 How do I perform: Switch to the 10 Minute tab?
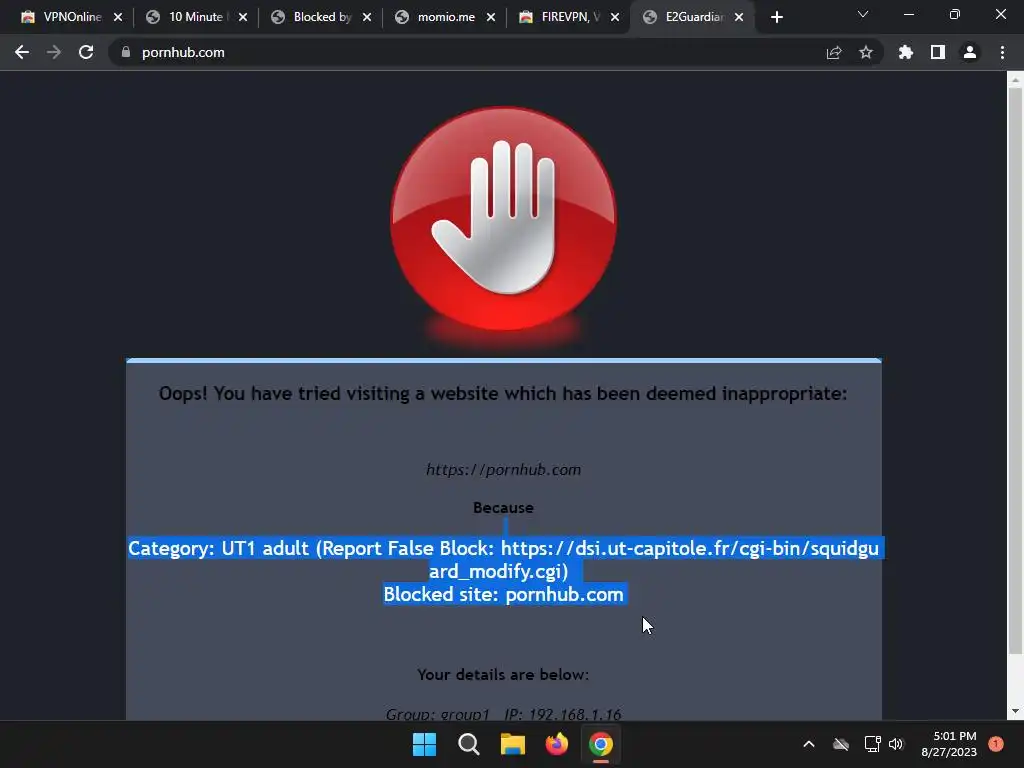[x=197, y=17]
